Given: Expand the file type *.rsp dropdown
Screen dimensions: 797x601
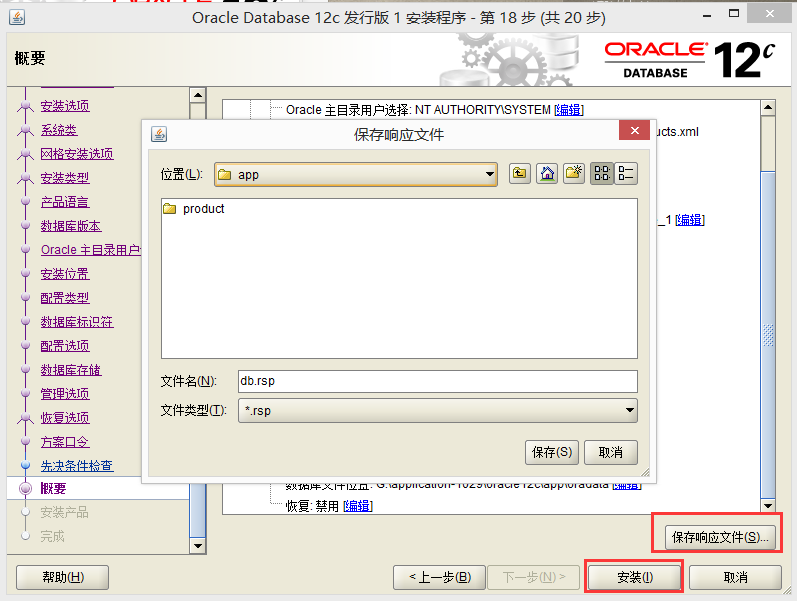Looking at the screenshot, I should coord(630,410).
